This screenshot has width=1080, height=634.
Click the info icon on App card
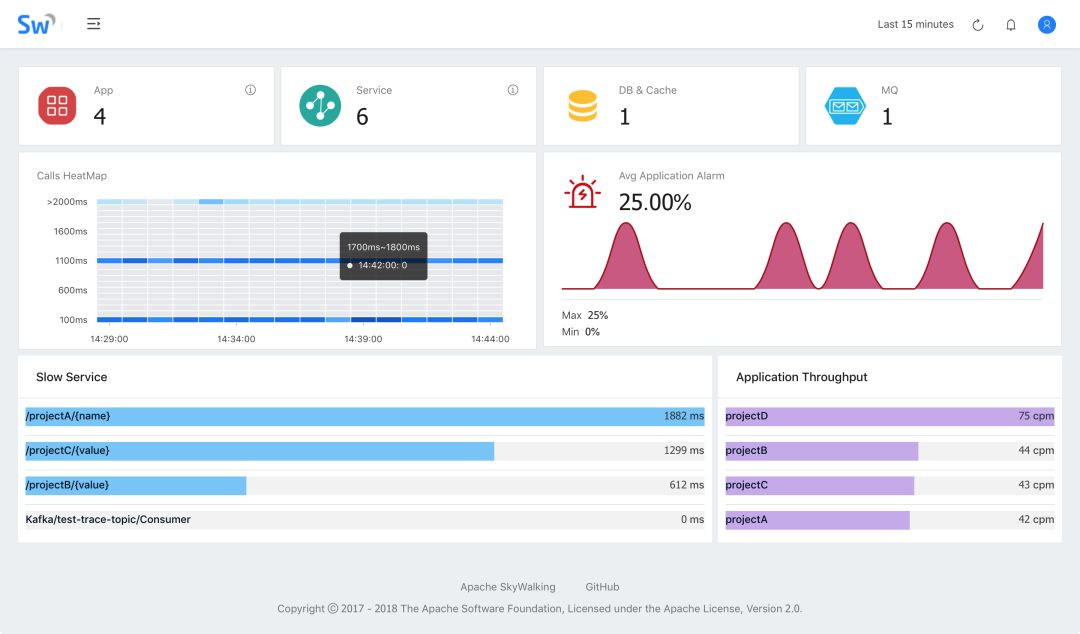tap(250, 90)
